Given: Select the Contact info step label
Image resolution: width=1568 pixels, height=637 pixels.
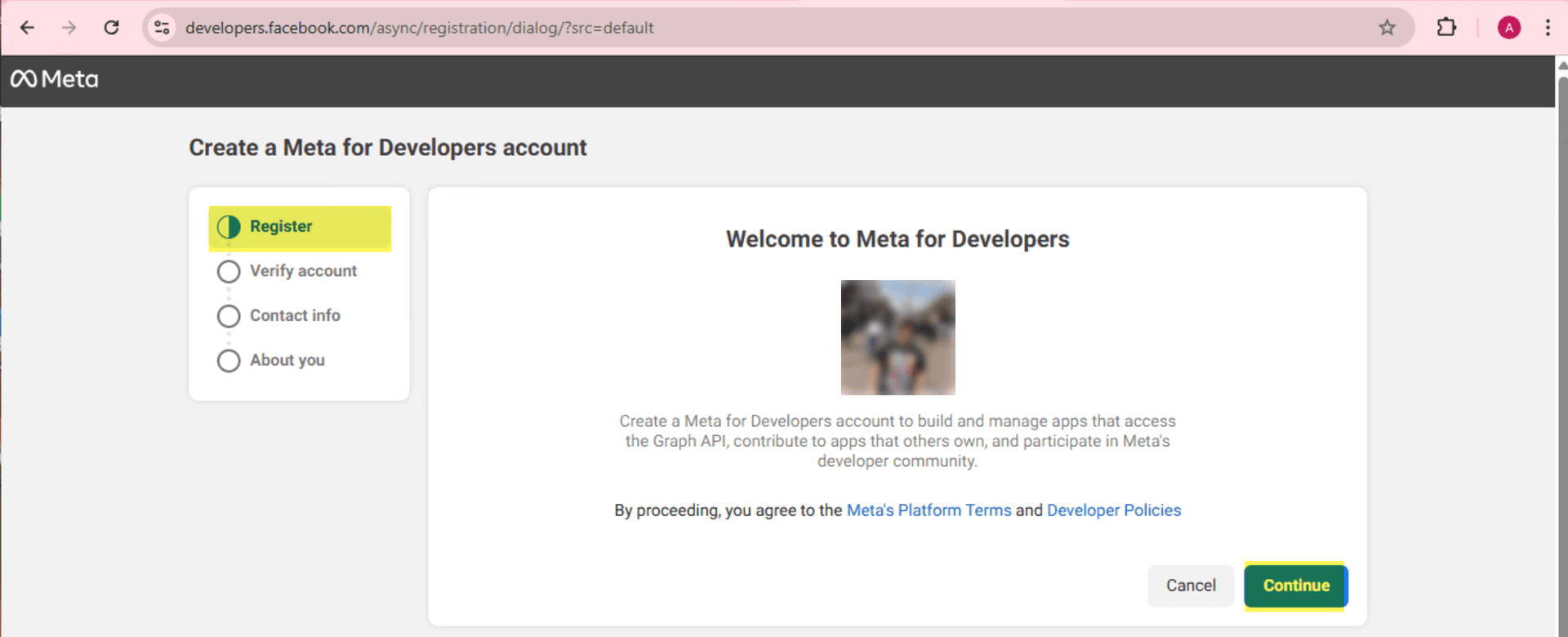Looking at the screenshot, I should pyautogui.click(x=295, y=315).
